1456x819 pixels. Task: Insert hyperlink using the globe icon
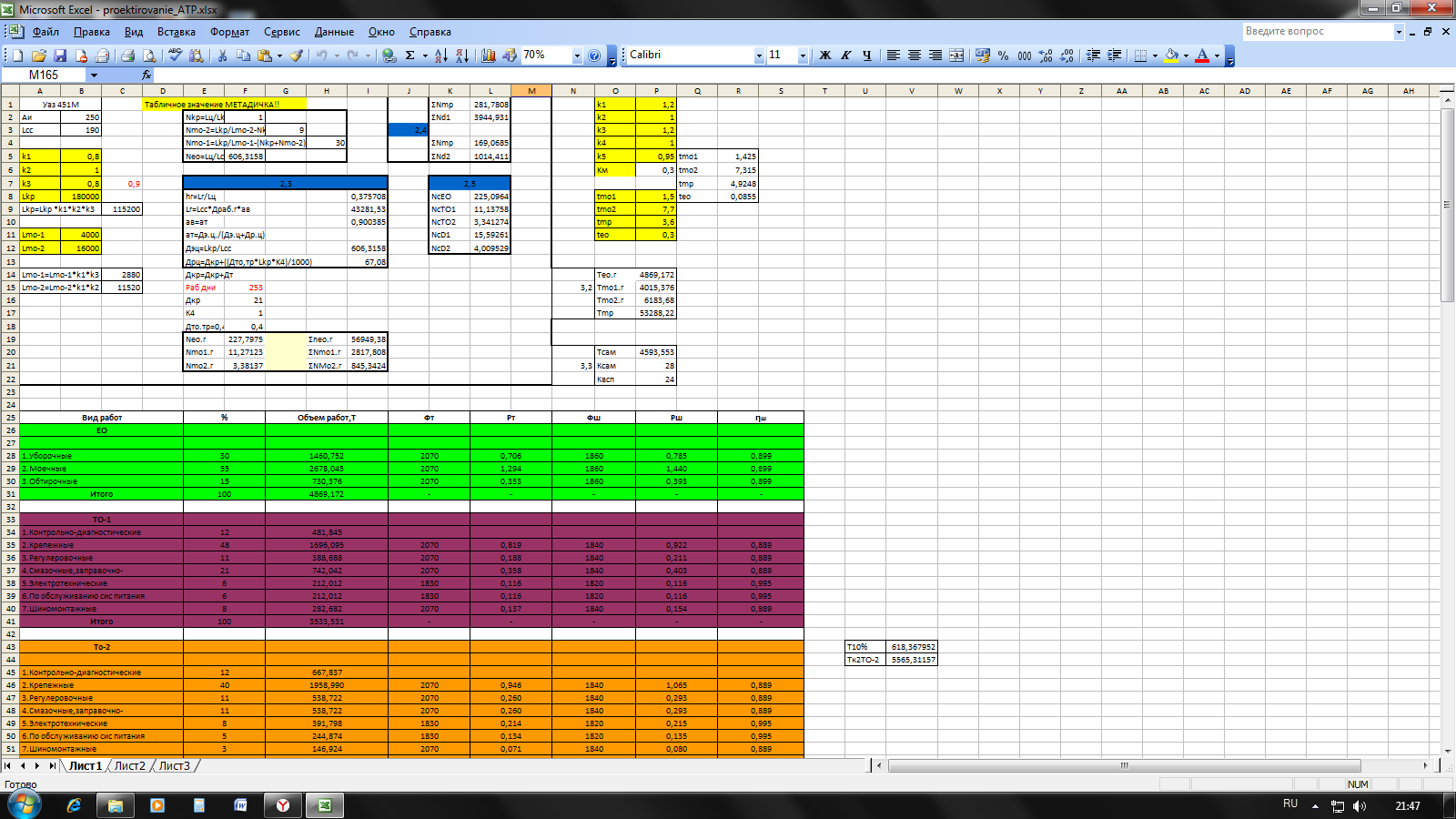389,56
